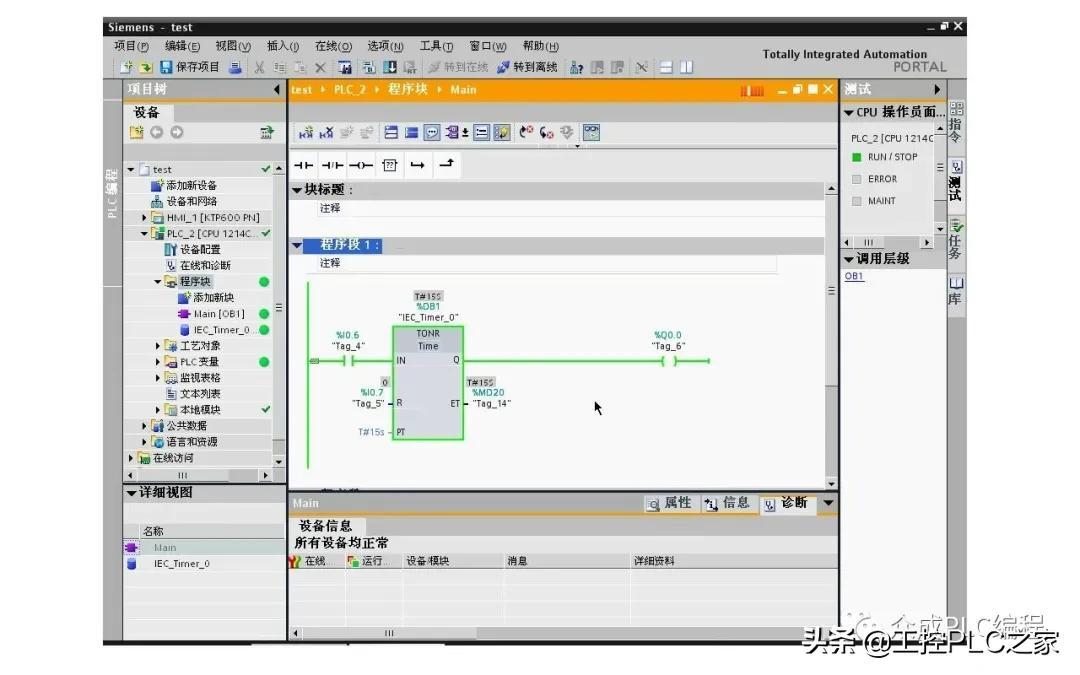Collapse the PLC_2 [CPU 1214C node
This screenshot has height=675, width=1080.
click(x=144, y=233)
